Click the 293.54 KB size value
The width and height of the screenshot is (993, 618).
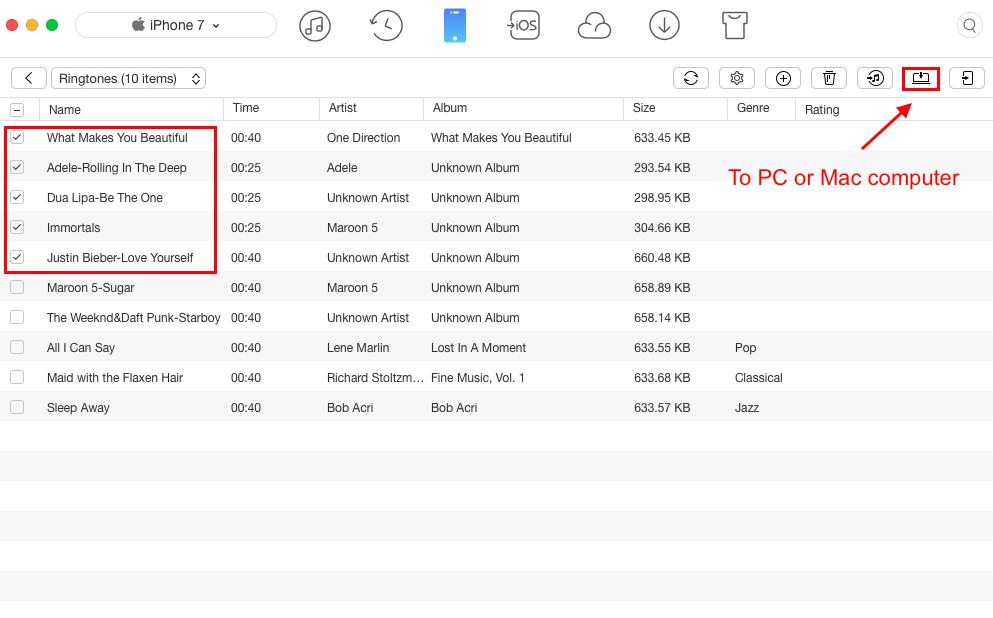click(x=662, y=168)
